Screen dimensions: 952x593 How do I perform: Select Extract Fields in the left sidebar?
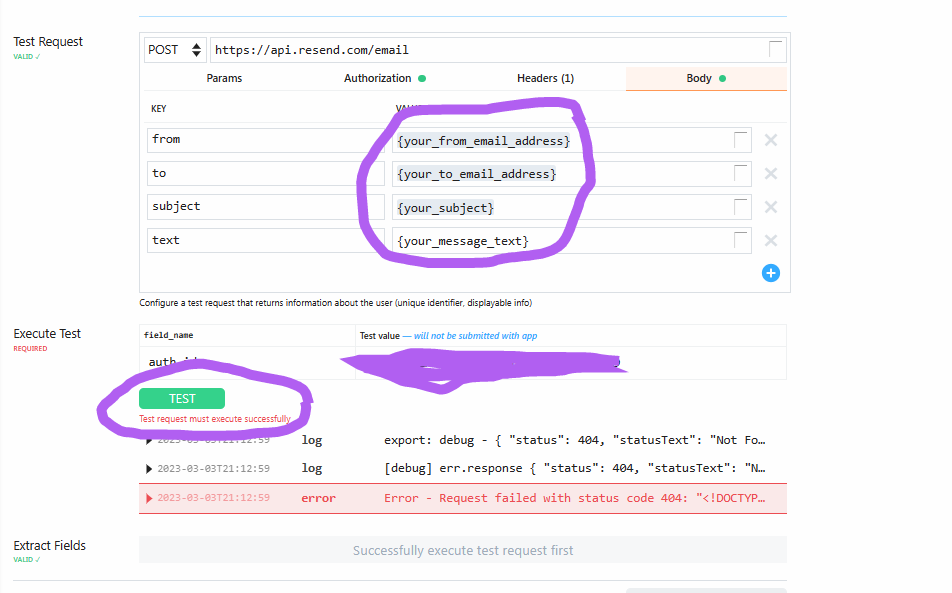pyautogui.click(x=49, y=545)
